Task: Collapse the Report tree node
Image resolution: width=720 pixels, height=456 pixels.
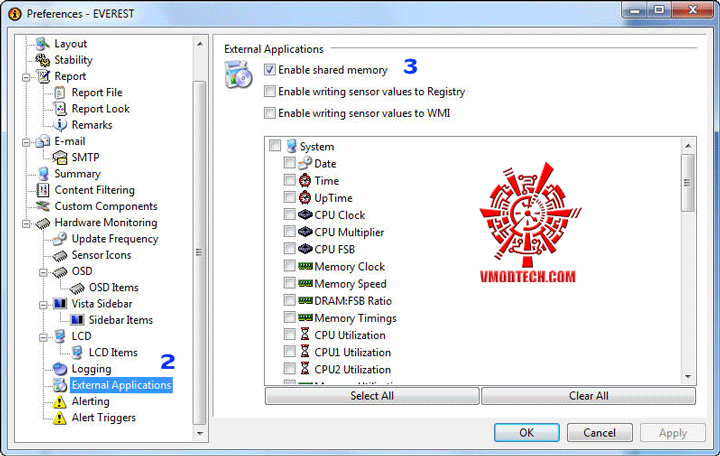Action: coord(26,77)
